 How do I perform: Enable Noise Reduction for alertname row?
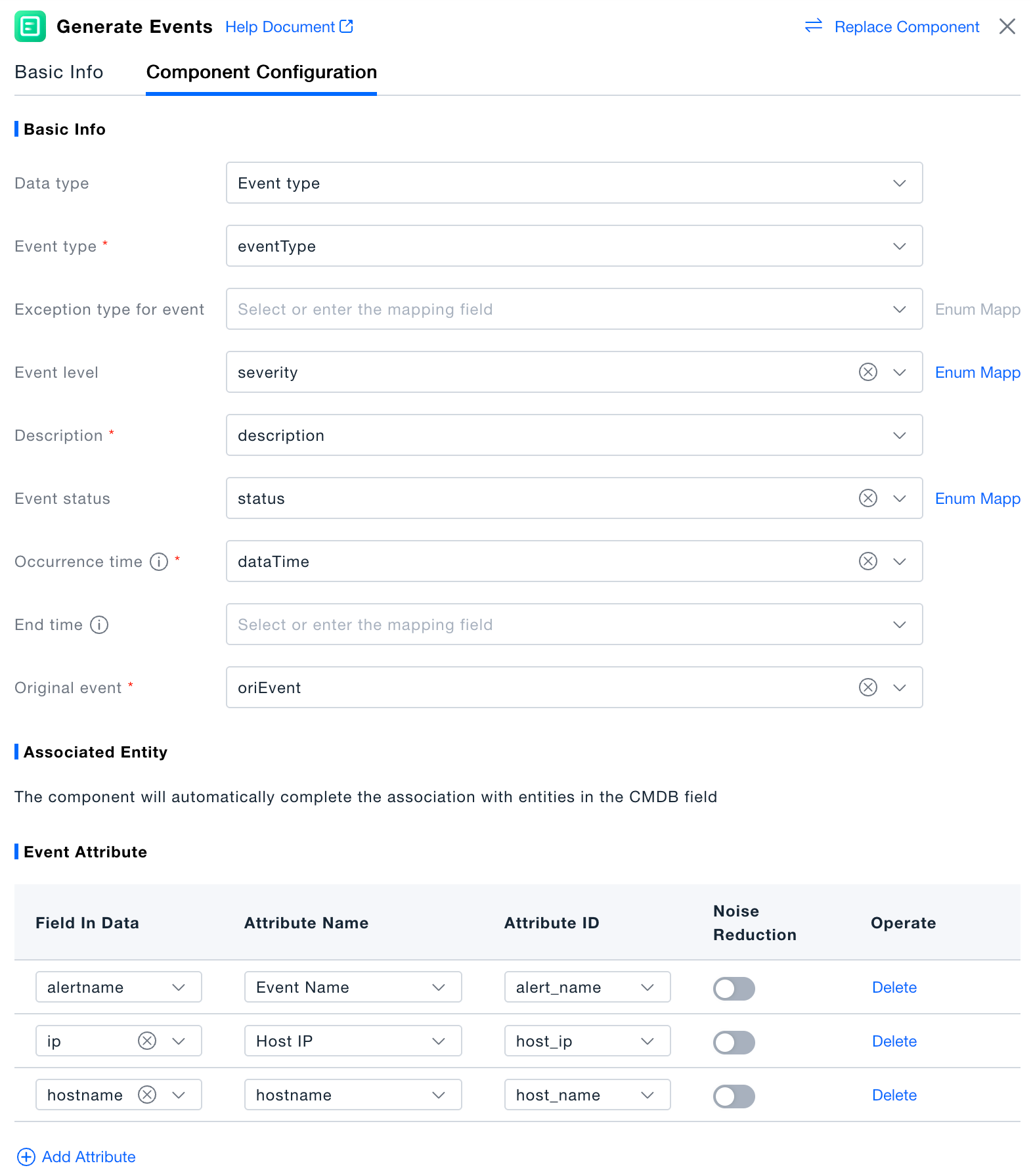coord(734,988)
